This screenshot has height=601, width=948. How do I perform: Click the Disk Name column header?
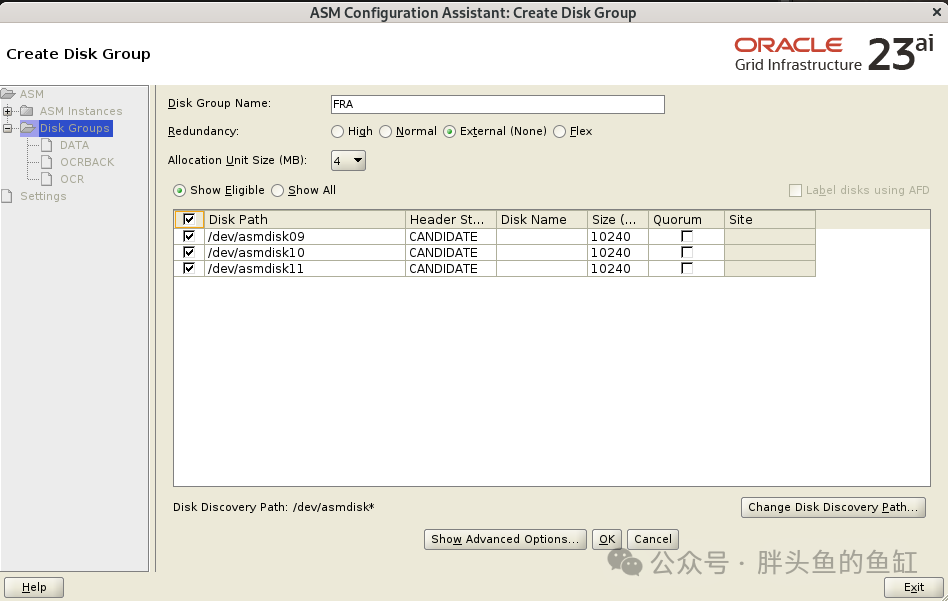coord(542,219)
